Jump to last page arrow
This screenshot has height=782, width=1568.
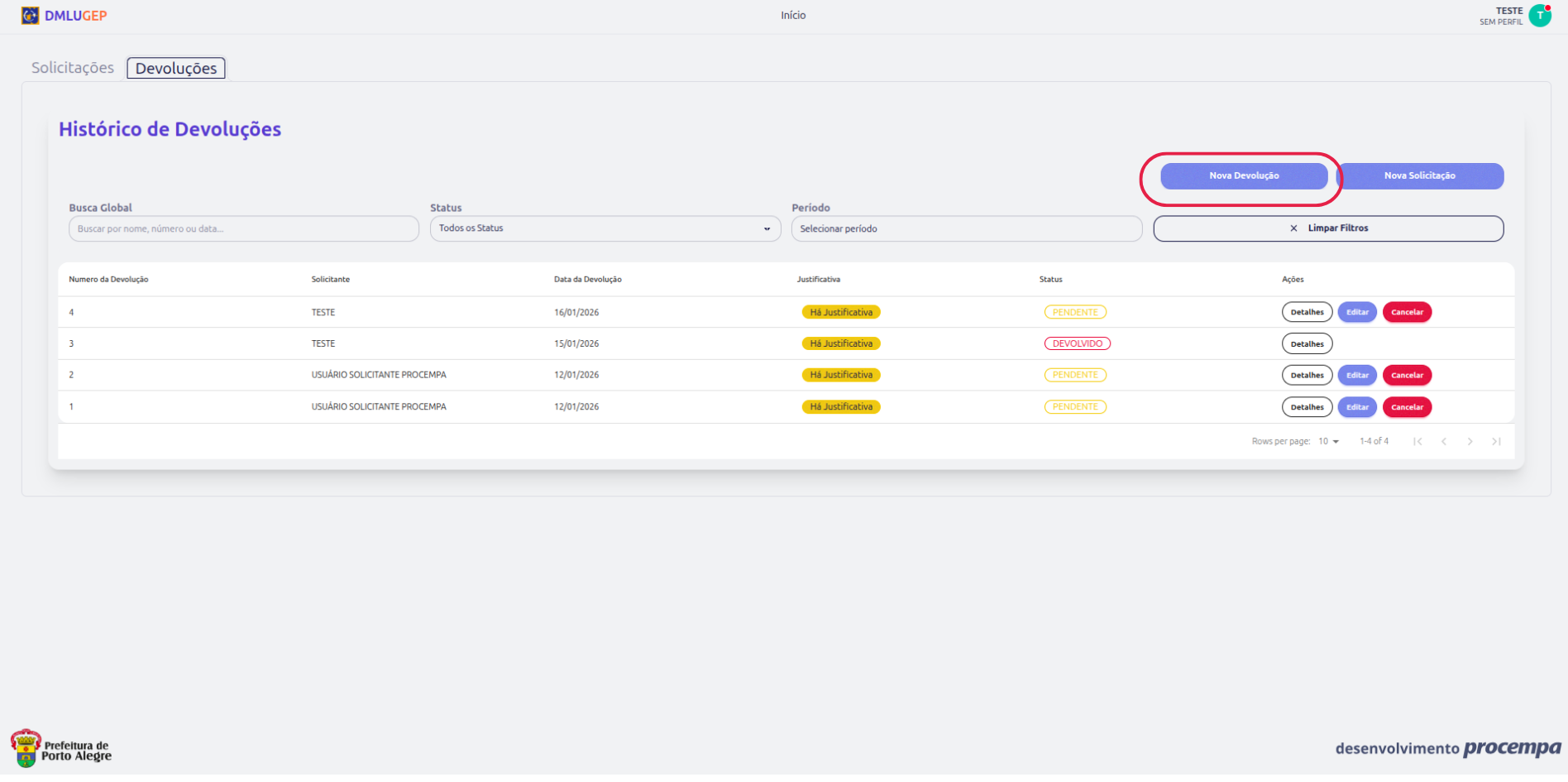[1496, 442]
